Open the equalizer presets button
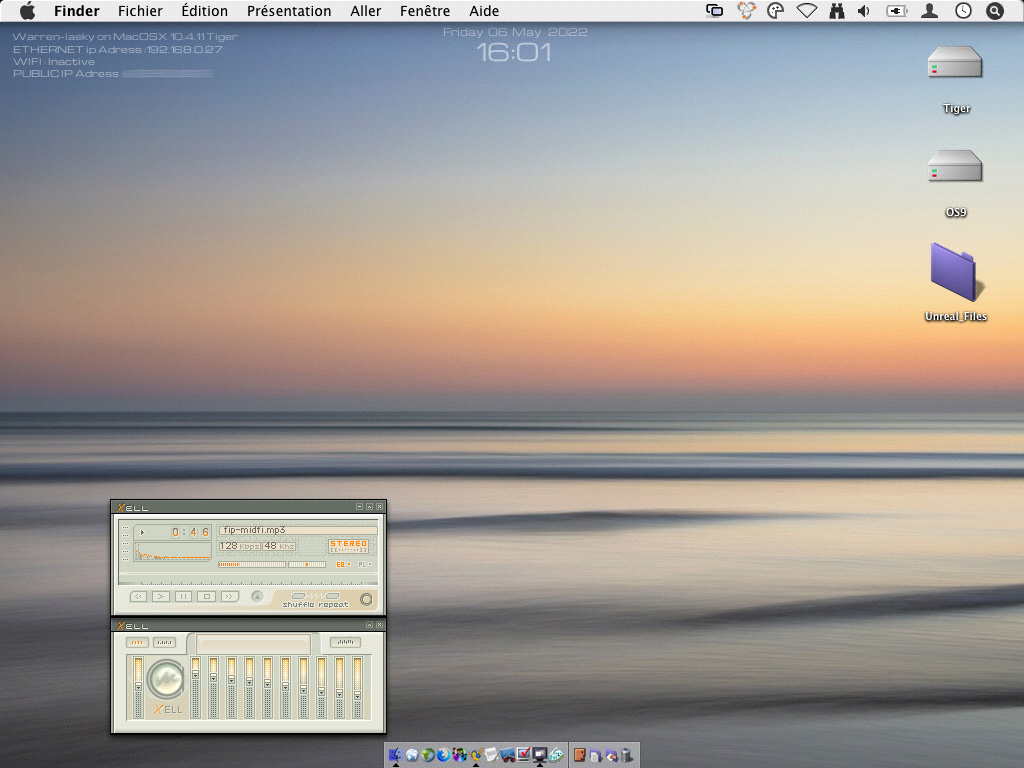 (x=345, y=642)
